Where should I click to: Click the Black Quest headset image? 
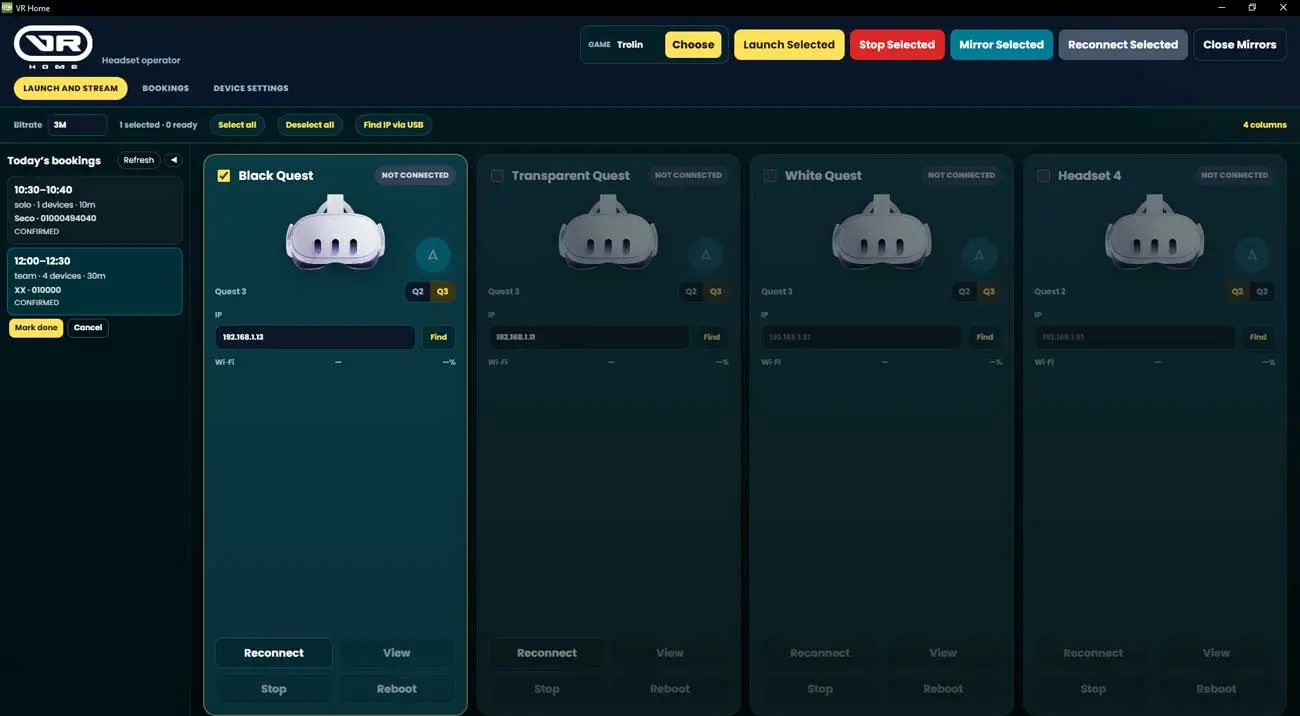tap(335, 232)
